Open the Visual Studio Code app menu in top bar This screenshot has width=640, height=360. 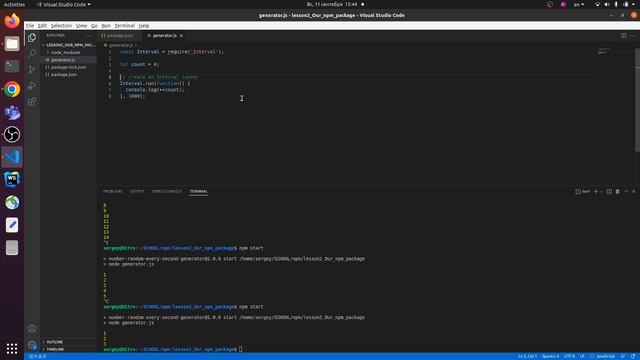[63, 4]
